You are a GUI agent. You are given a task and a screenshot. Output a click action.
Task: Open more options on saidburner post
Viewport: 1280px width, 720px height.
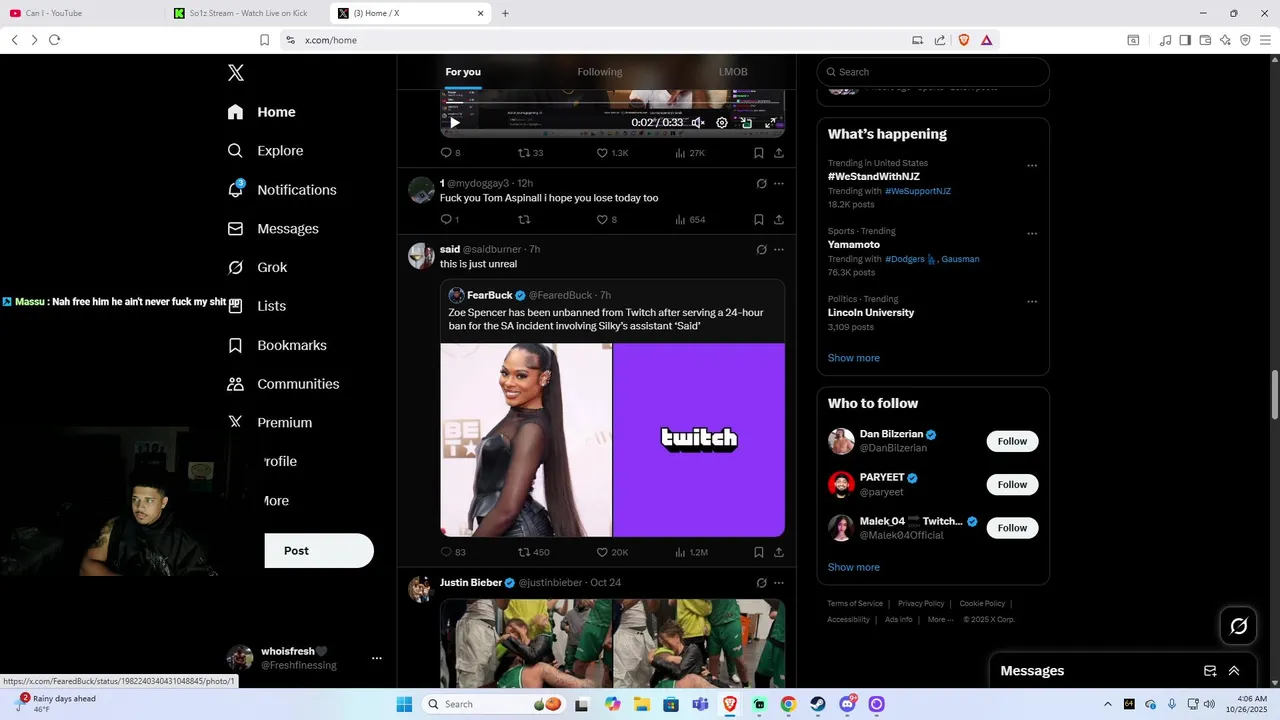[779, 250]
